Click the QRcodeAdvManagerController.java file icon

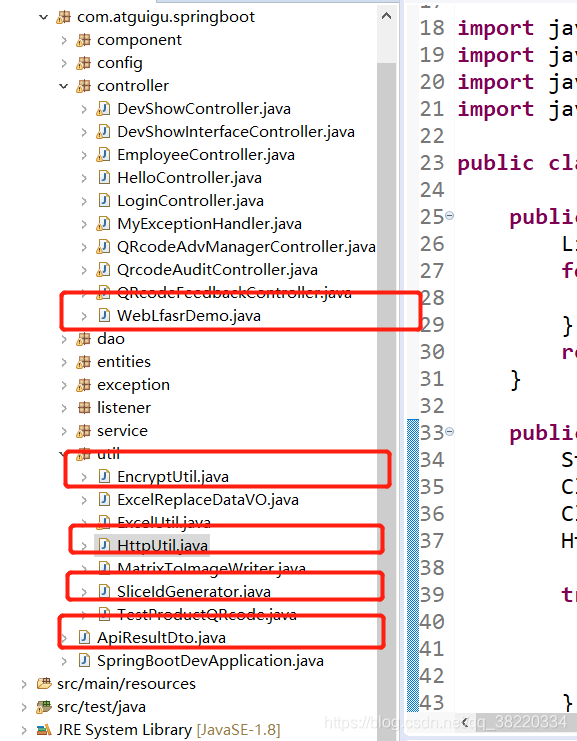[103, 247]
